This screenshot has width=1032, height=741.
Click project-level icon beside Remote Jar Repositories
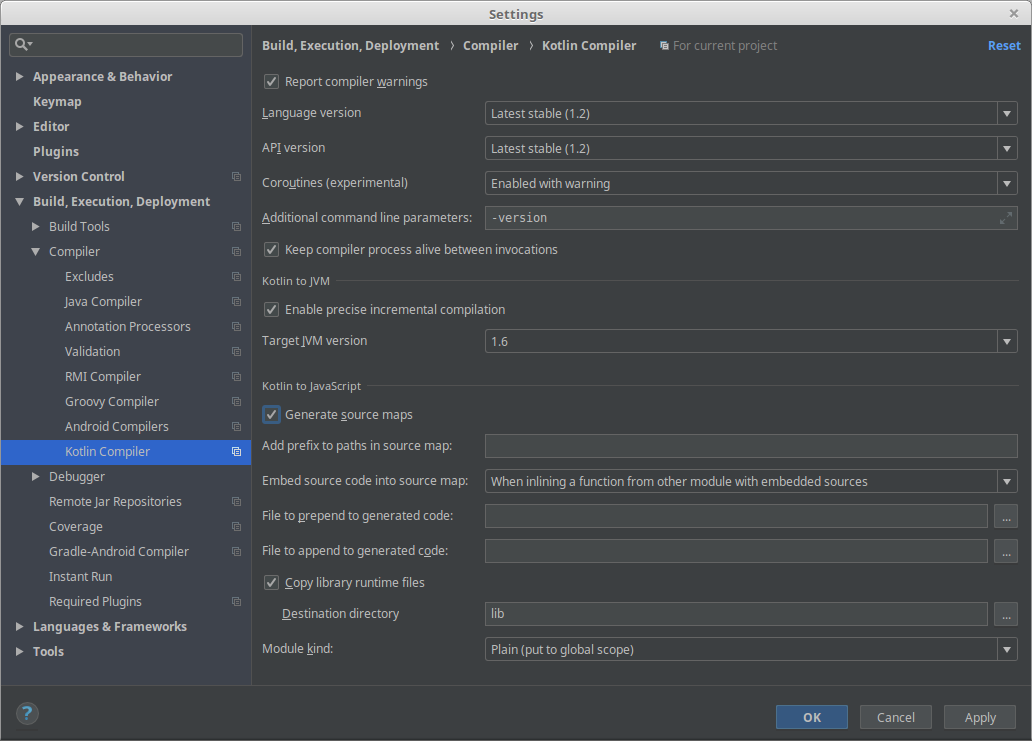coord(236,501)
